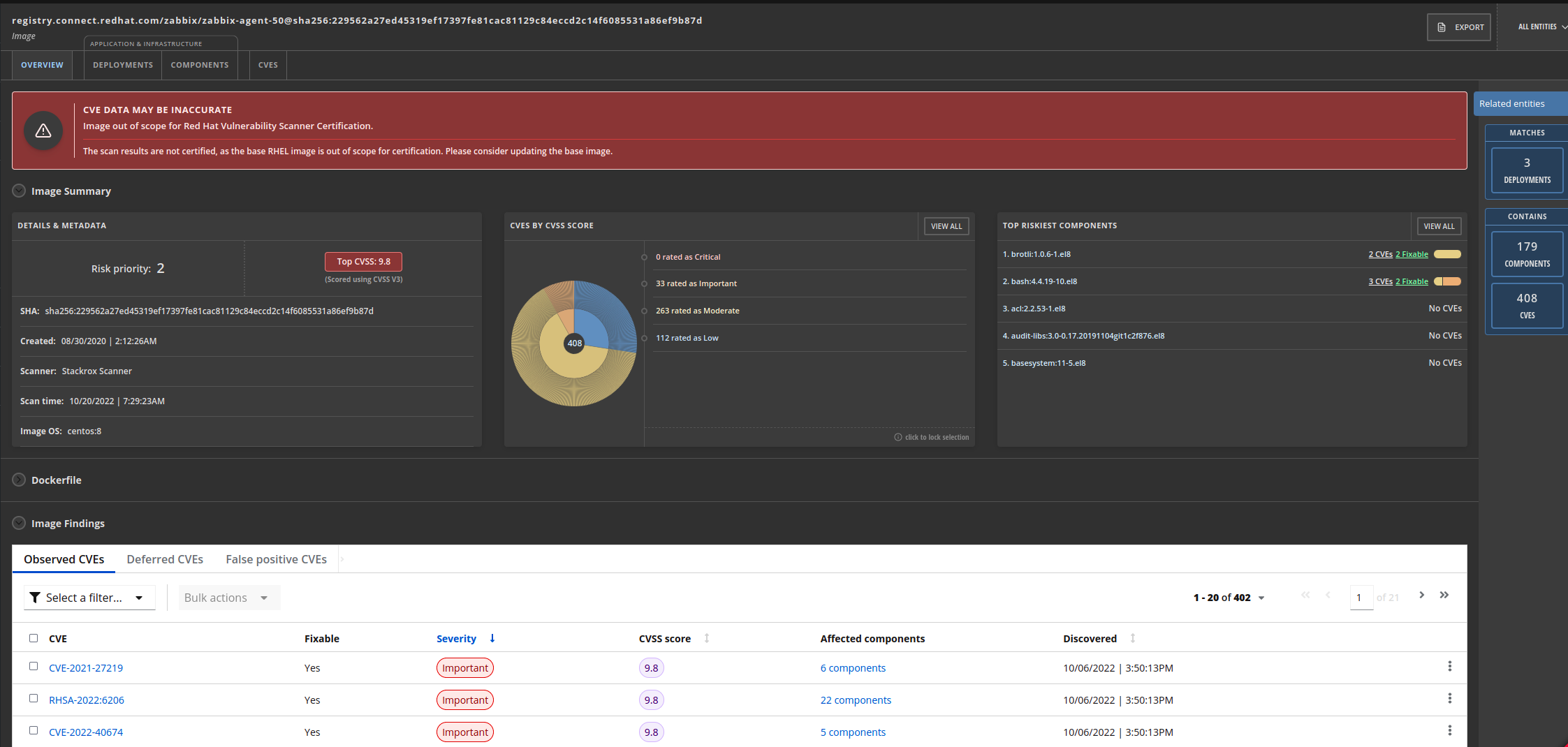This screenshot has height=747, width=1568.
Task: Open the 22 components link
Action: (856, 700)
